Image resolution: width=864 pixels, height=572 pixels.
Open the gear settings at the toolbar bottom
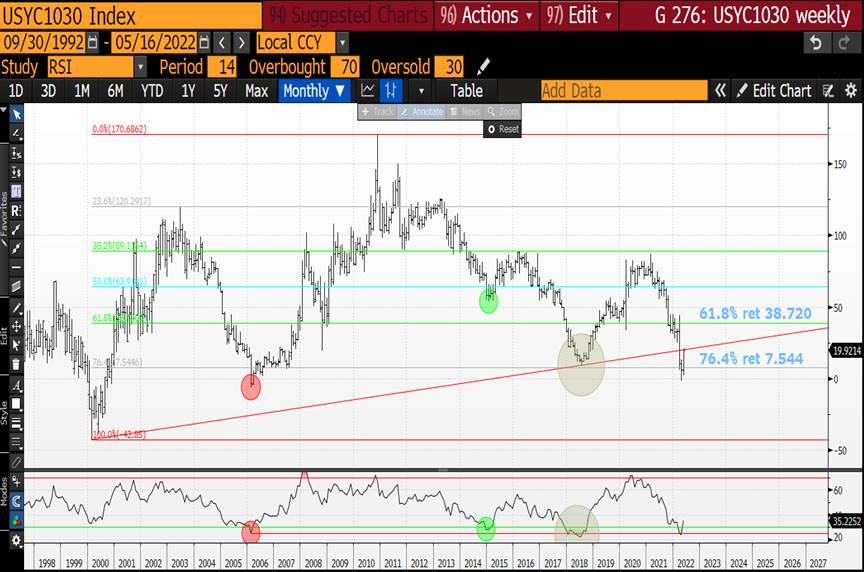coord(17,541)
